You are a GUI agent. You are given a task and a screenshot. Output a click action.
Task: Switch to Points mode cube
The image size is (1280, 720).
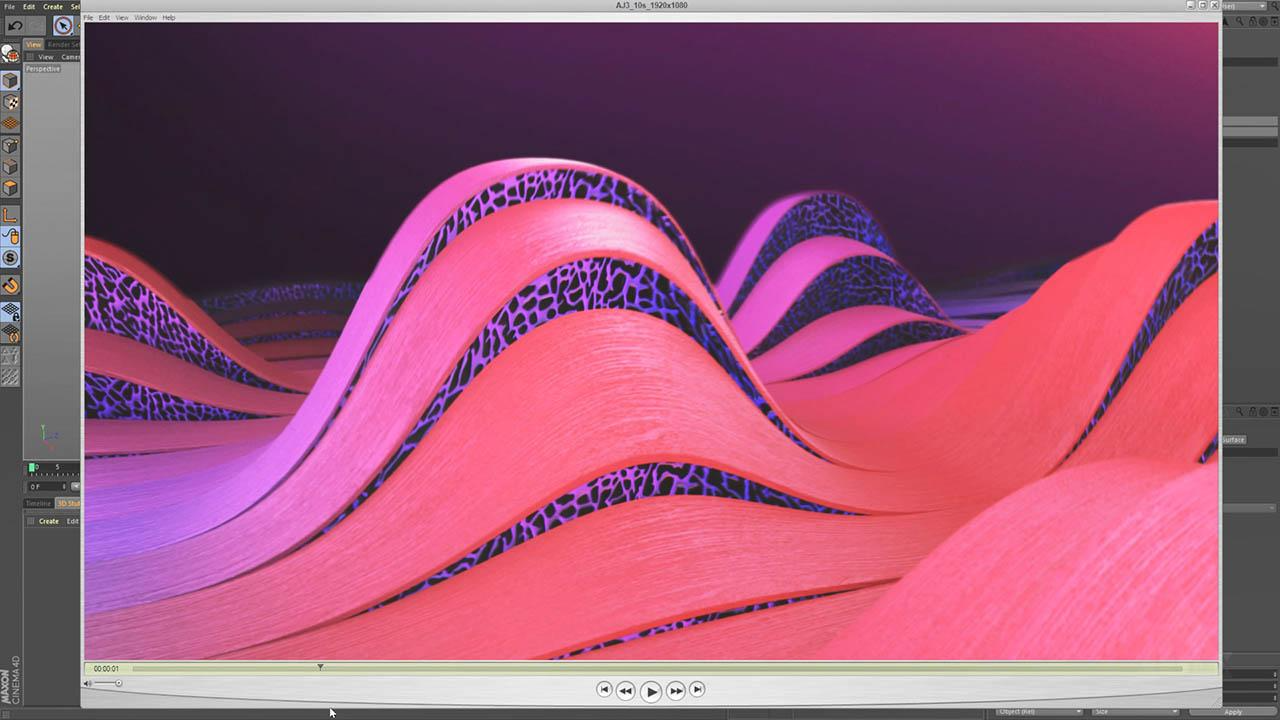(x=10, y=146)
